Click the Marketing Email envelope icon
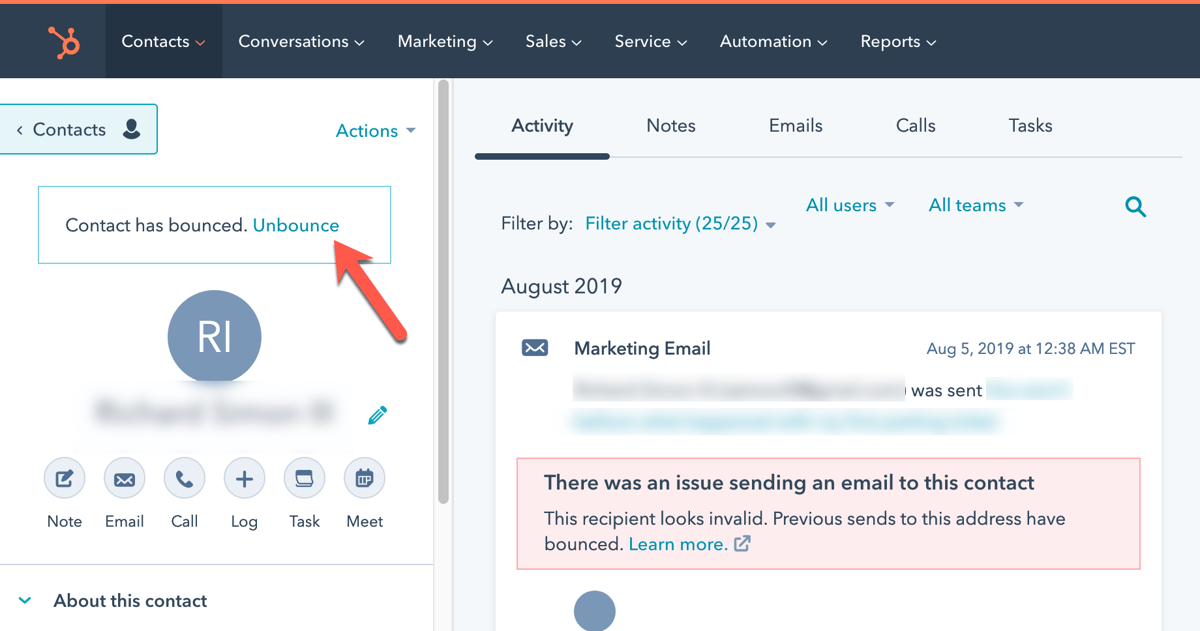1200x631 pixels. (x=534, y=348)
